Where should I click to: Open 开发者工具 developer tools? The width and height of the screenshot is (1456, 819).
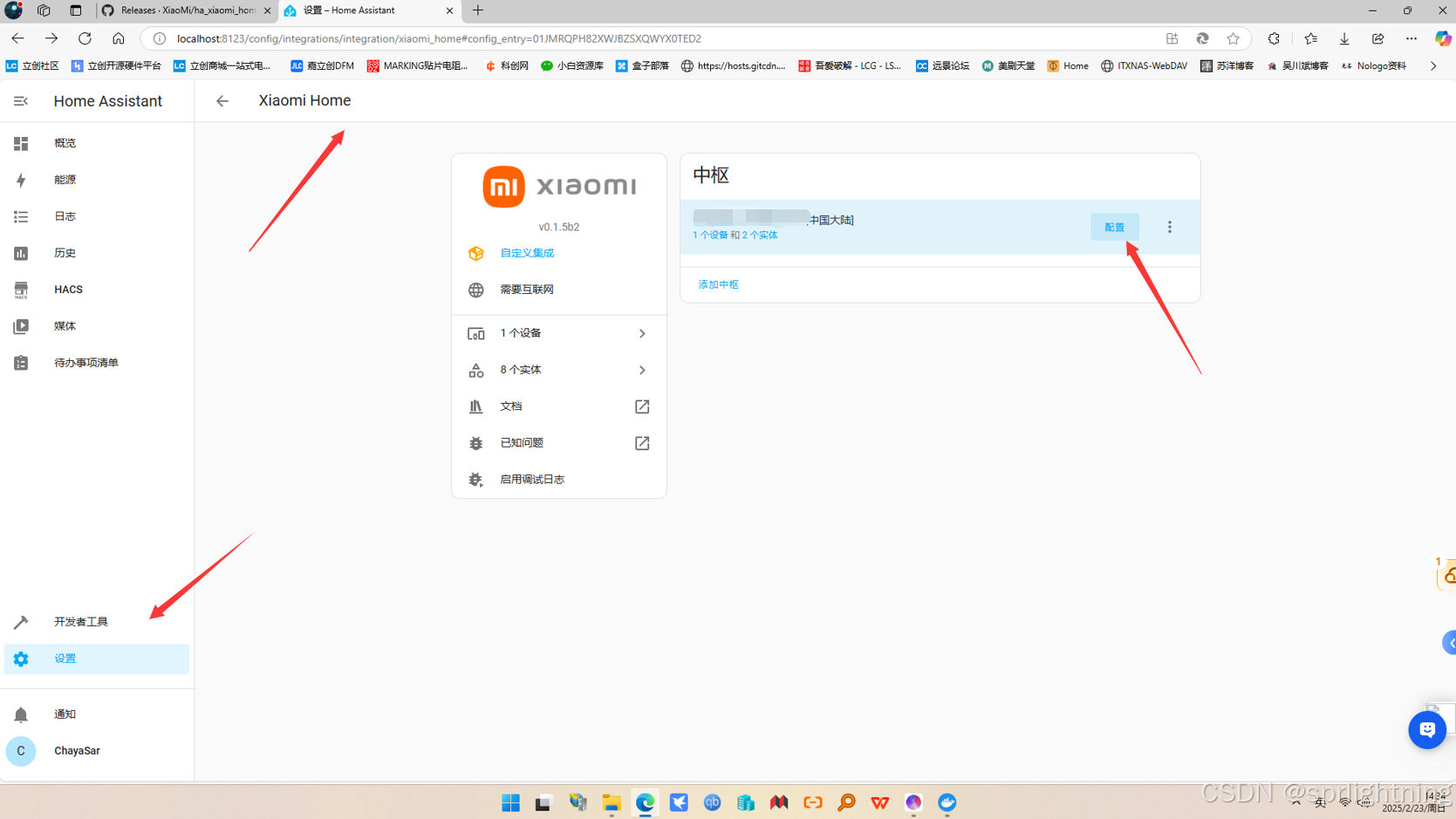tap(97, 622)
